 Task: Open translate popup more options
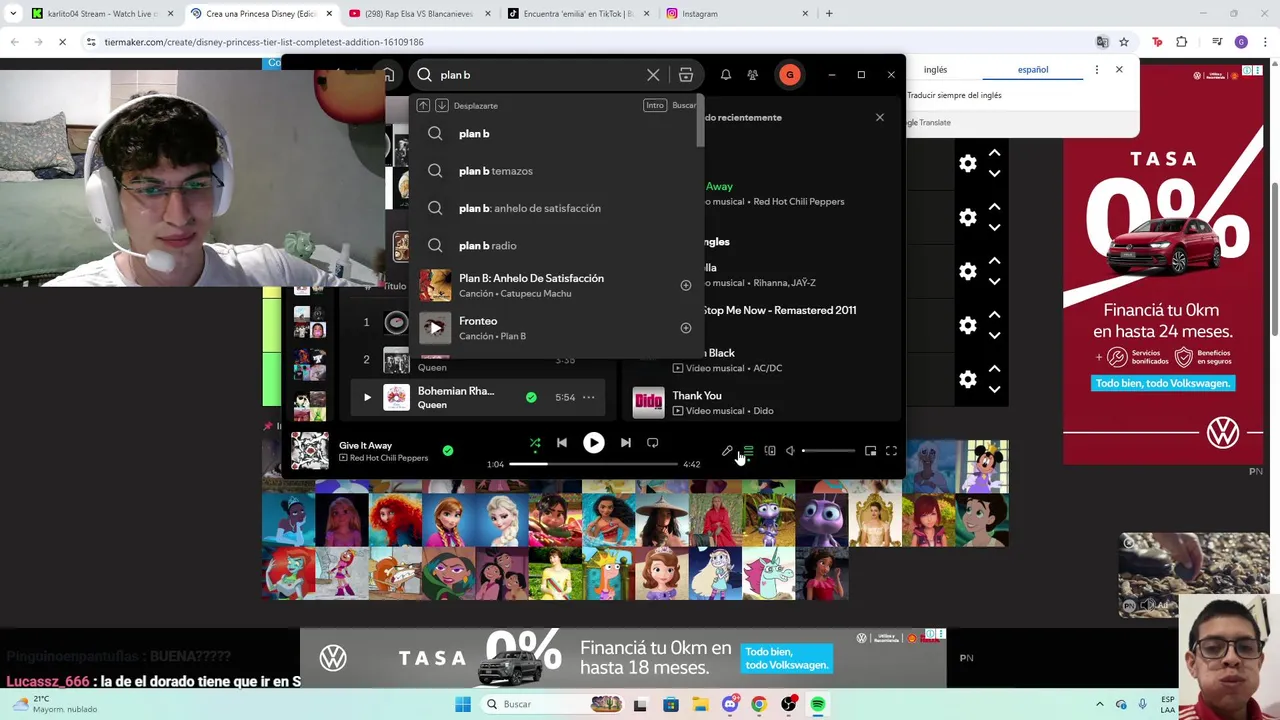tap(1097, 70)
